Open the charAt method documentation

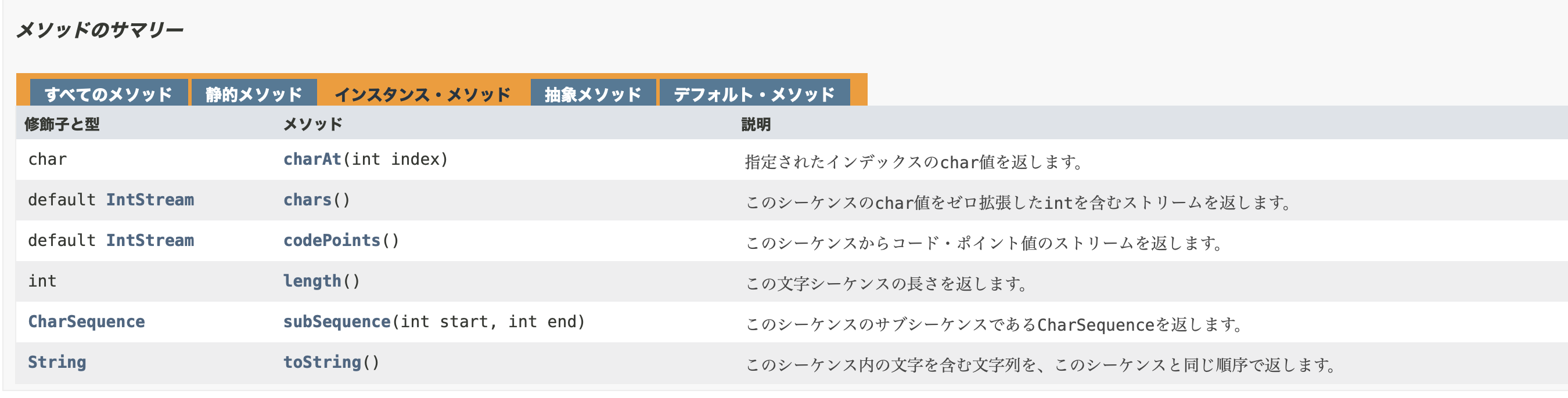pyautogui.click(x=311, y=159)
